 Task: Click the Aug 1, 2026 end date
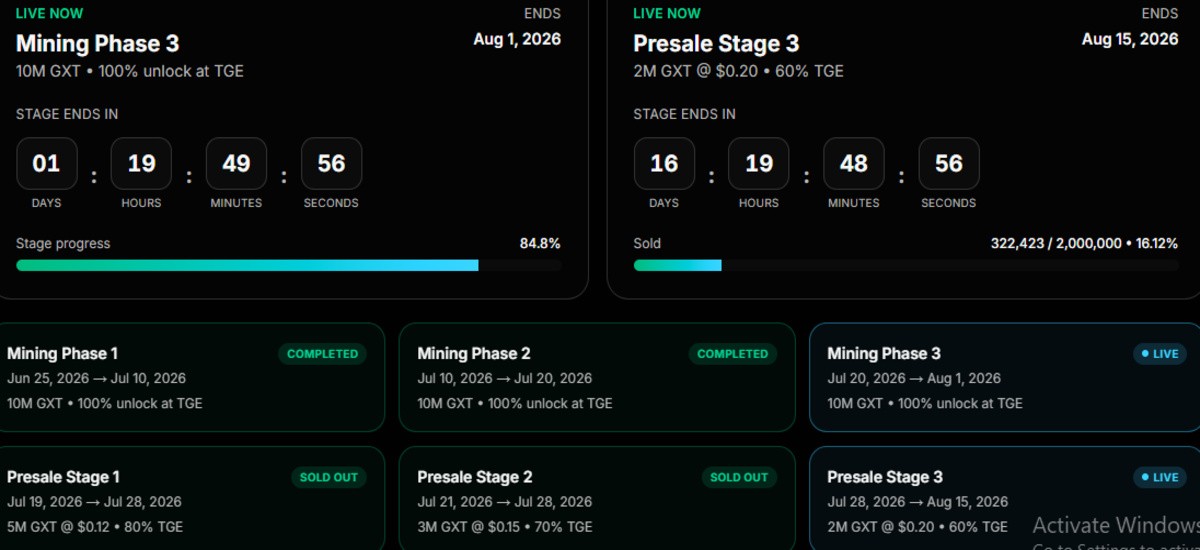(517, 39)
